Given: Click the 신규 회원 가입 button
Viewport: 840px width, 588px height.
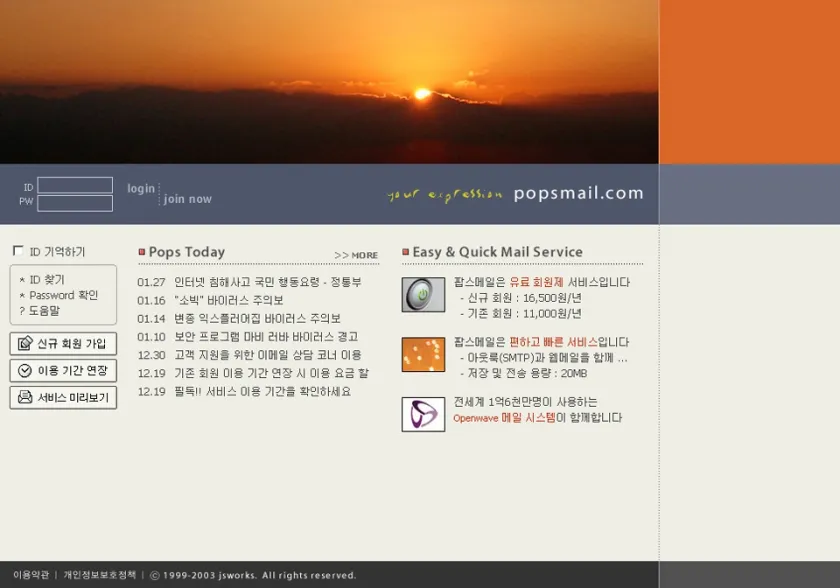Looking at the screenshot, I should 63,344.
